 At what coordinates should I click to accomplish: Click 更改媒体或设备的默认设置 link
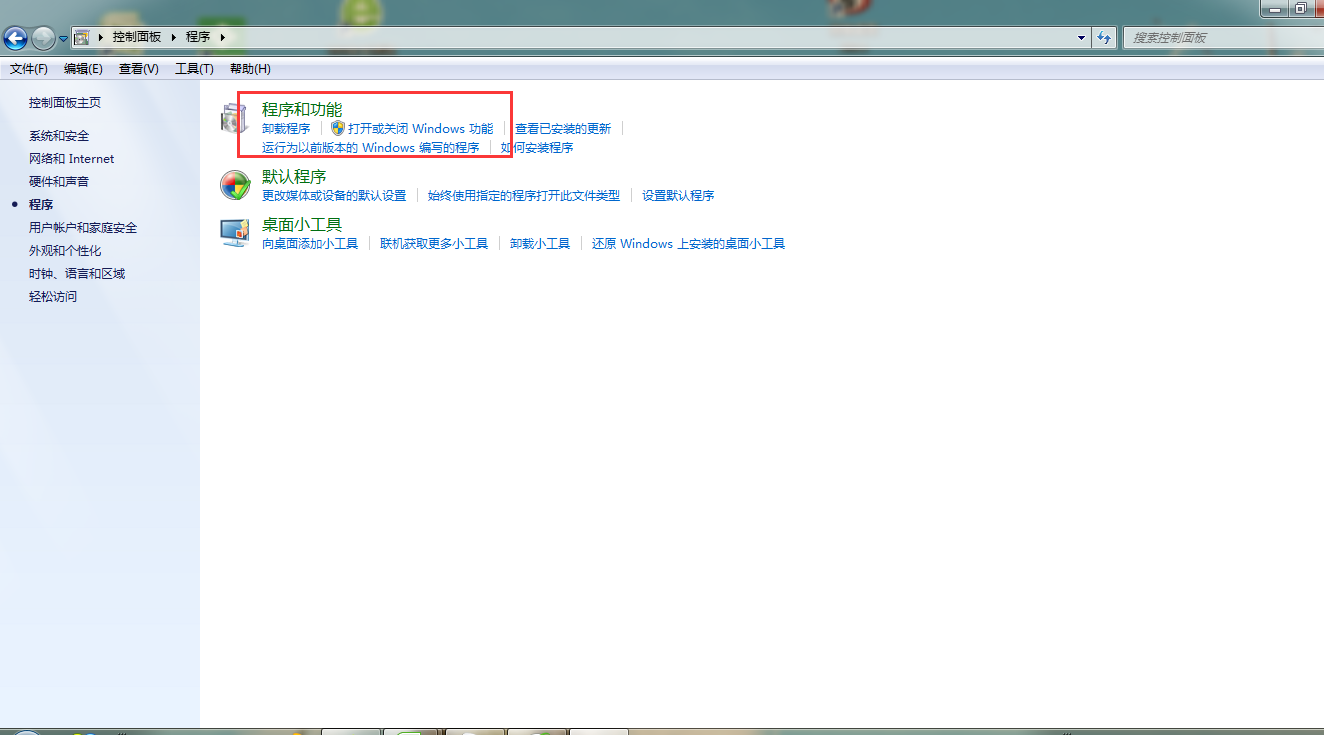(334, 196)
